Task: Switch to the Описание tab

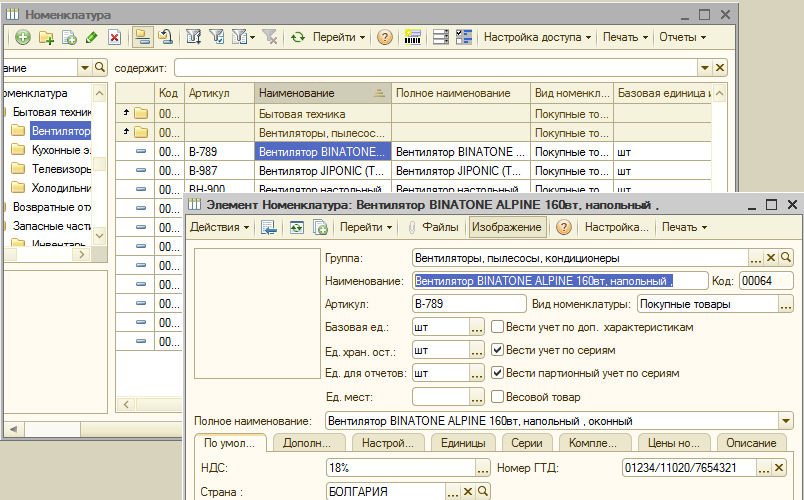Action: tap(751, 443)
